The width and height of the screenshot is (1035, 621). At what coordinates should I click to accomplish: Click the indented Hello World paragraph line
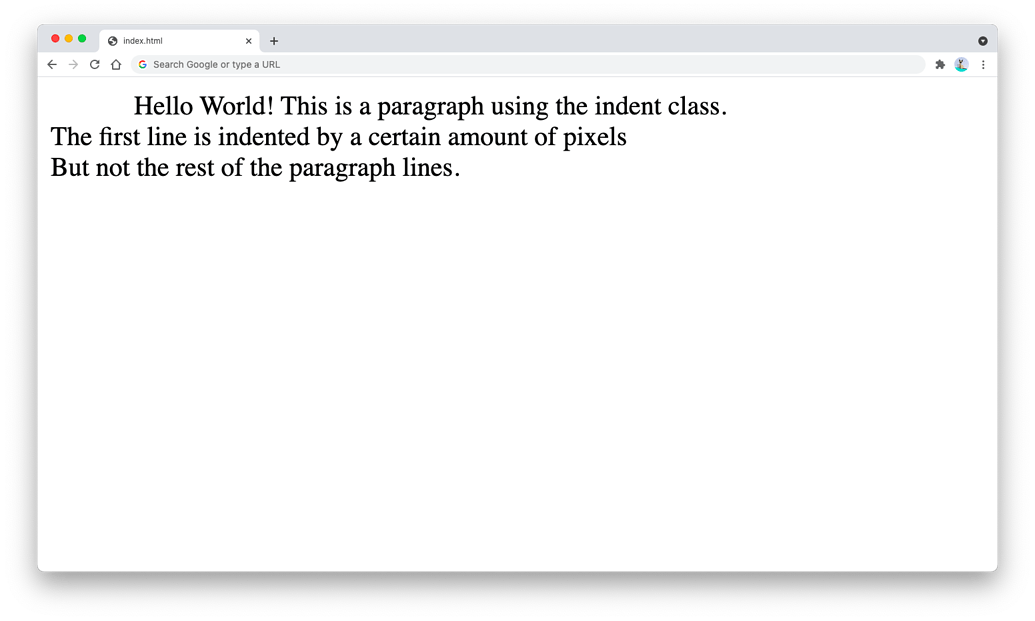tap(430, 106)
